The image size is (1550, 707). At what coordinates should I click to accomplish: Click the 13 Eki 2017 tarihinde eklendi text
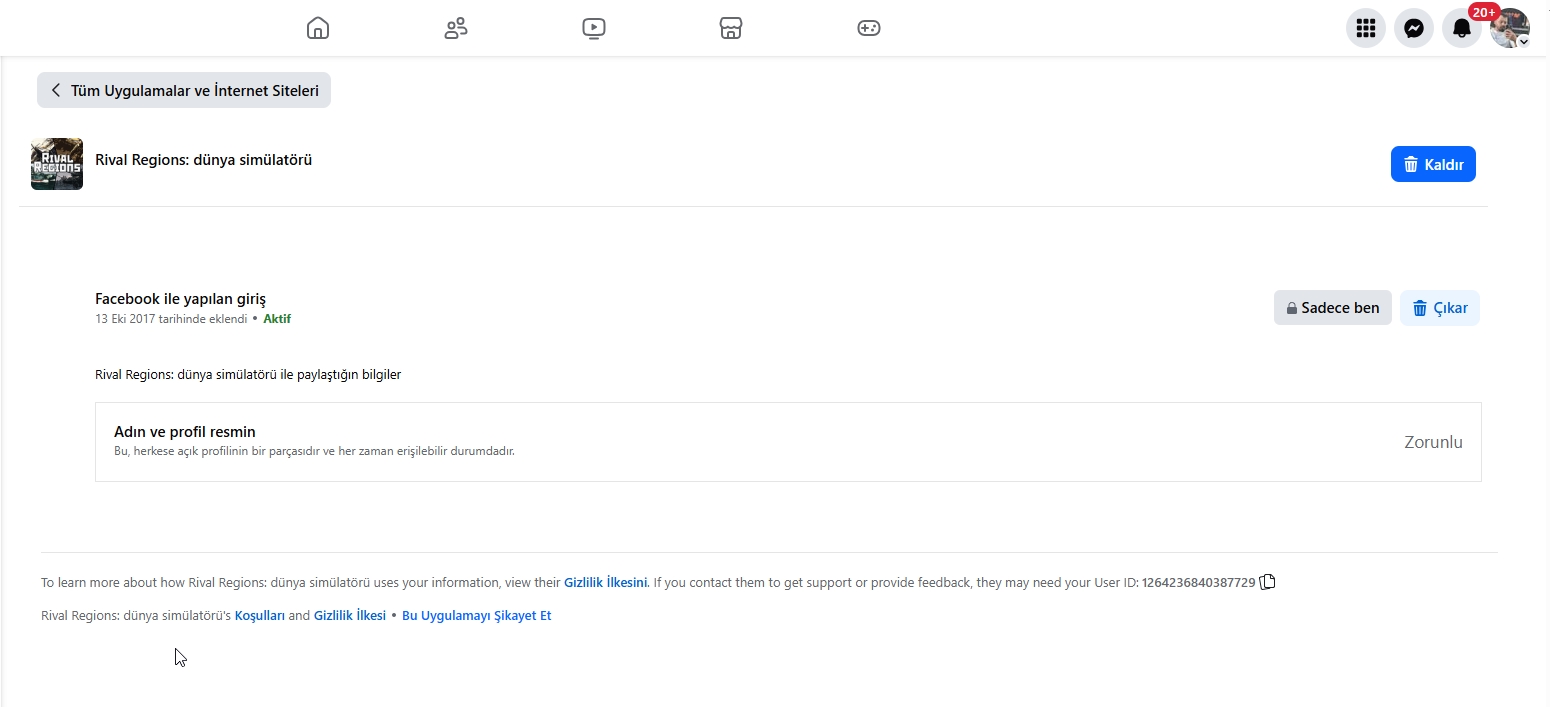coord(171,319)
